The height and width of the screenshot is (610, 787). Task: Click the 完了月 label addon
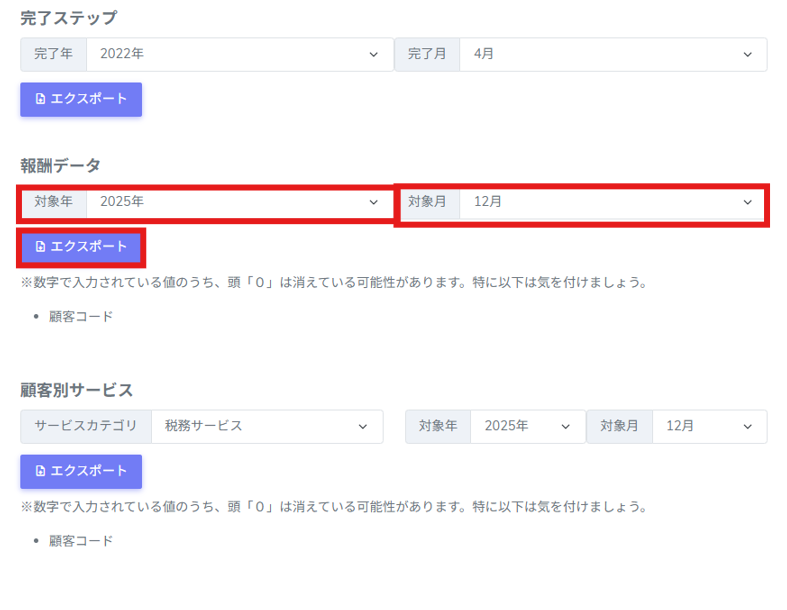click(427, 54)
